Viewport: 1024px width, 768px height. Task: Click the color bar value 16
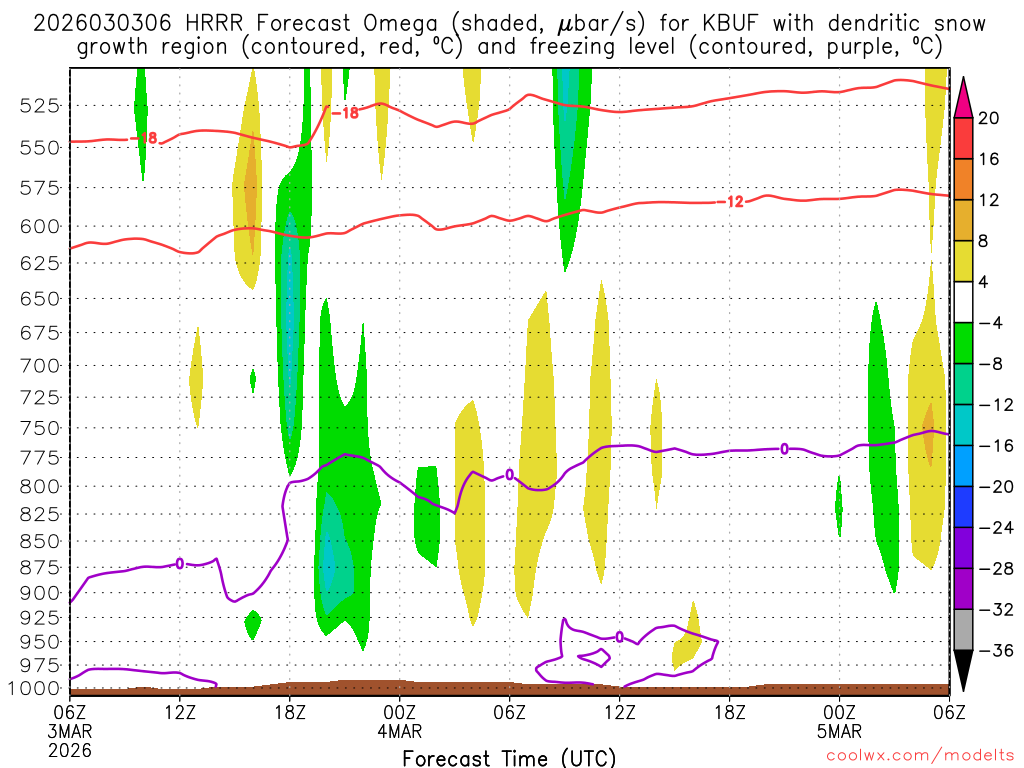click(989, 159)
